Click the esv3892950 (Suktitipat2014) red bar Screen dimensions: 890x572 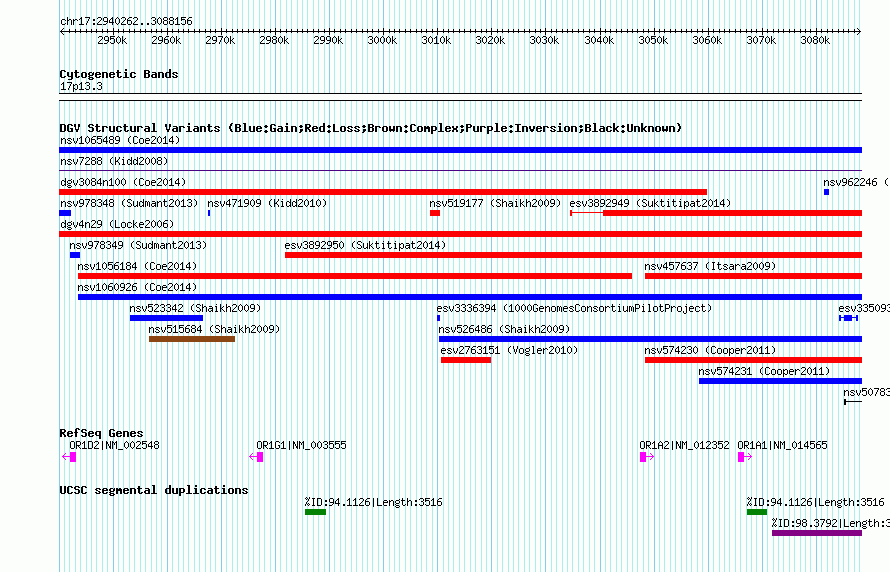tap(573, 255)
